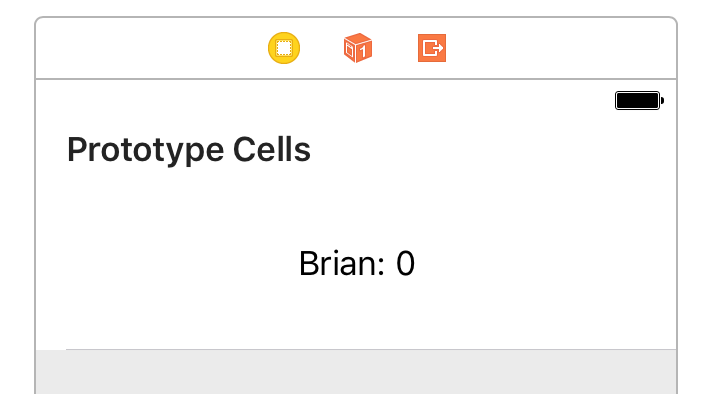Select the yellow Table View Controller icon
Image resolution: width=704 pixels, height=394 pixels.
tap(284, 48)
